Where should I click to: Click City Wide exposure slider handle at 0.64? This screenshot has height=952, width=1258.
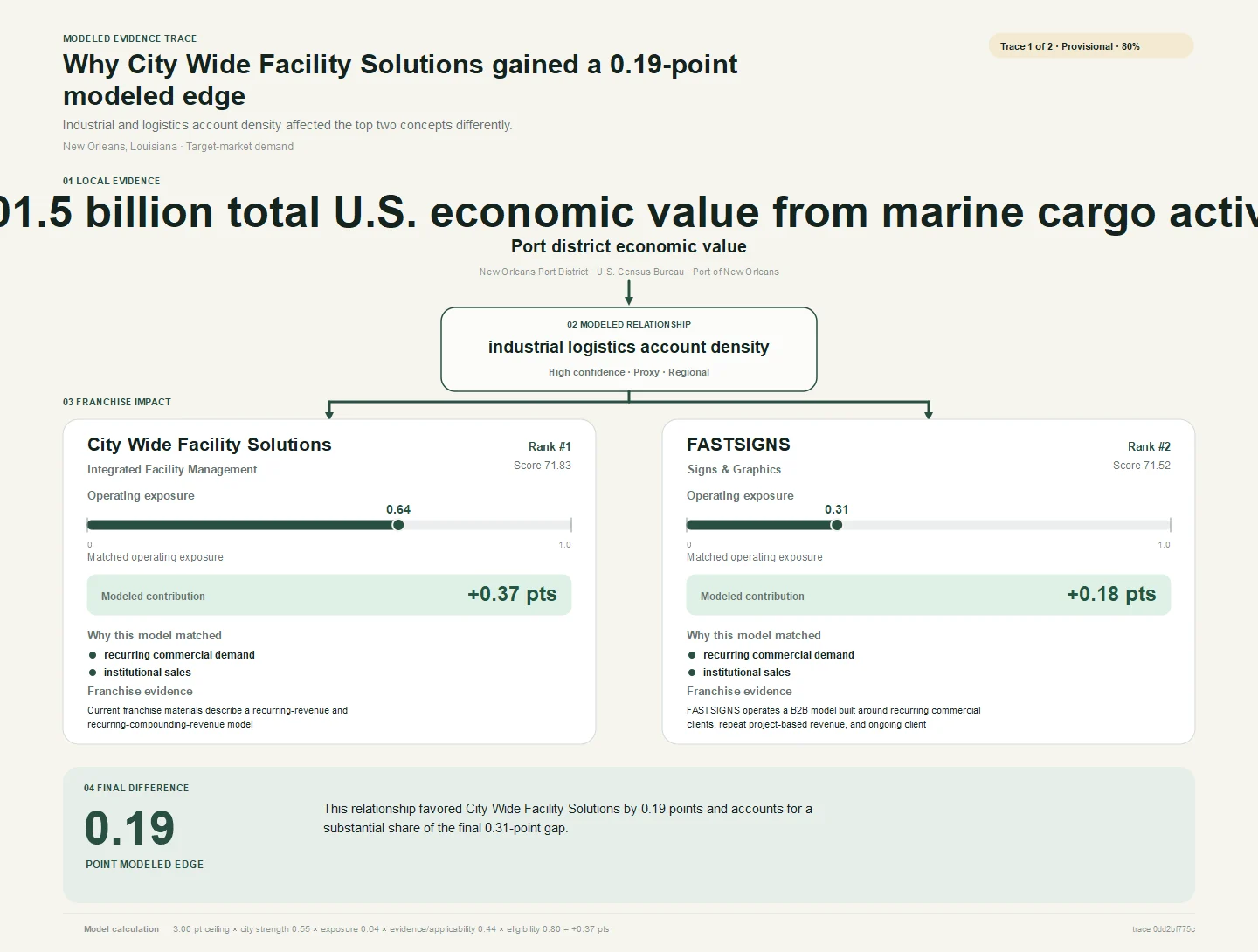[x=398, y=525]
